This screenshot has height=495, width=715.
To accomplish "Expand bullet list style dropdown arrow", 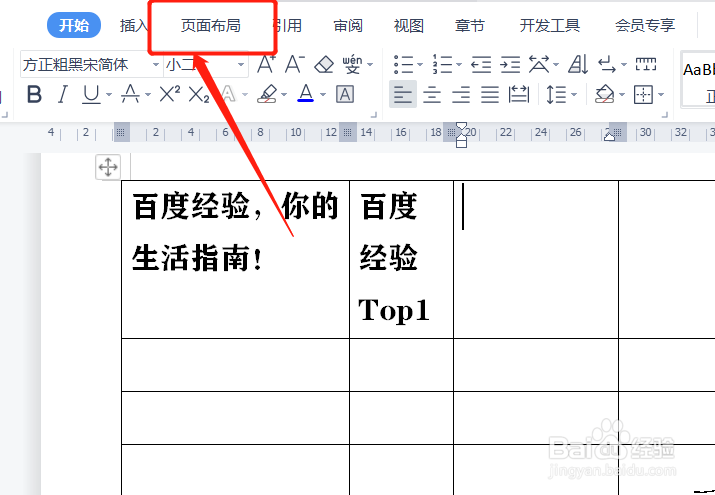I will tap(420, 65).
